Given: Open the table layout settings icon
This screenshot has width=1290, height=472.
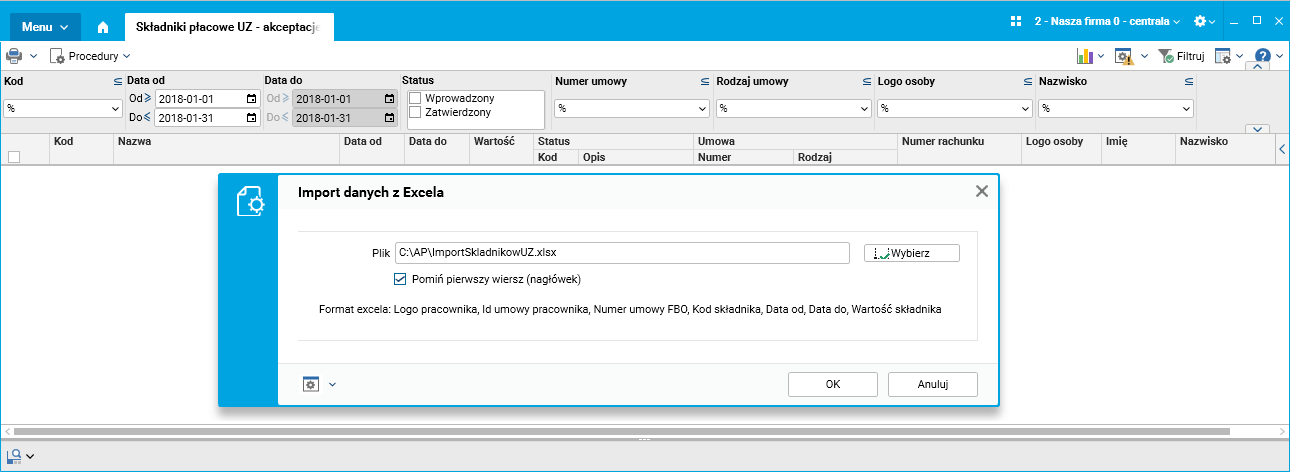Looking at the screenshot, I should click(x=1223, y=56).
